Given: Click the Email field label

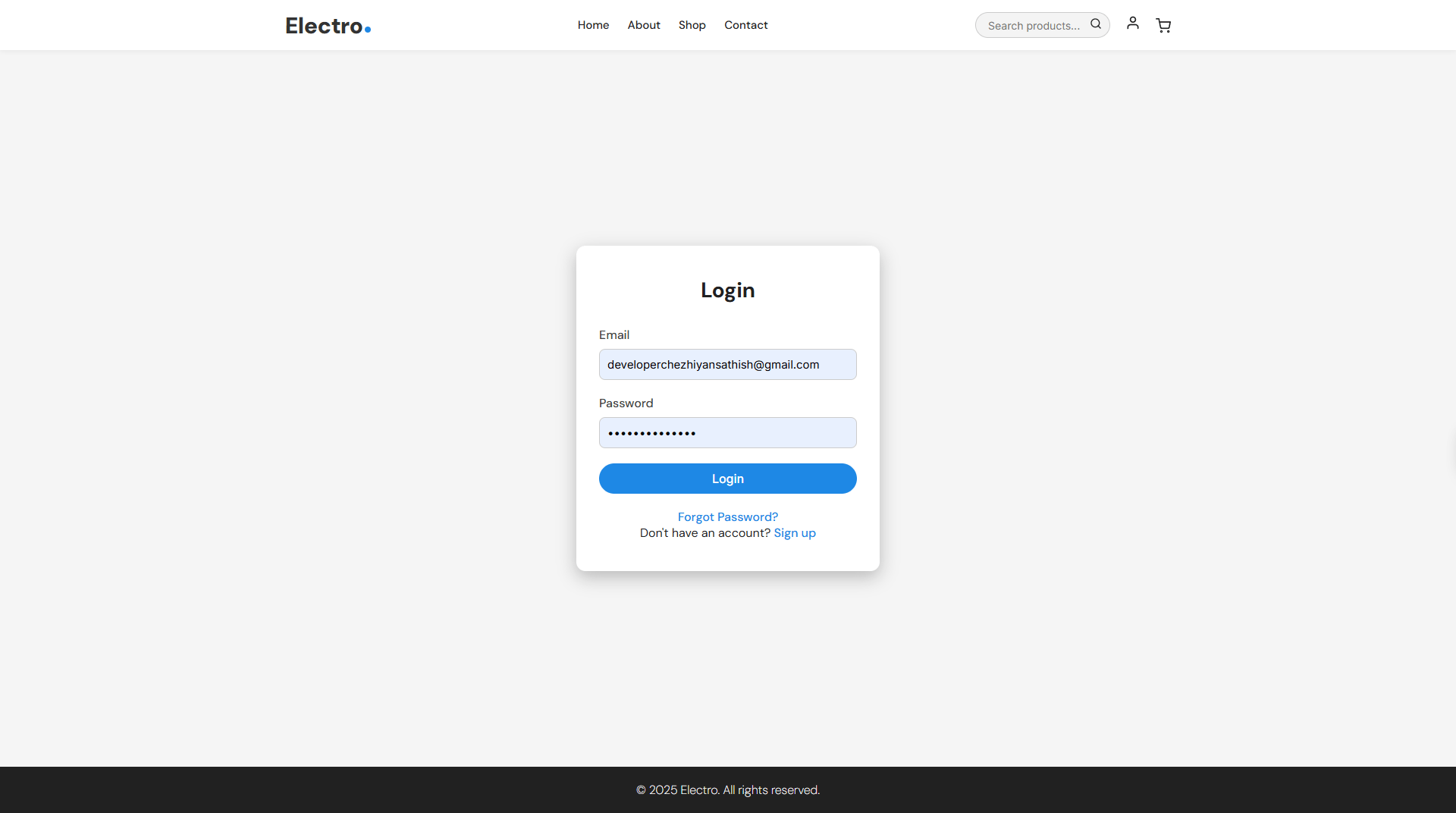Looking at the screenshot, I should coord(613,335).
